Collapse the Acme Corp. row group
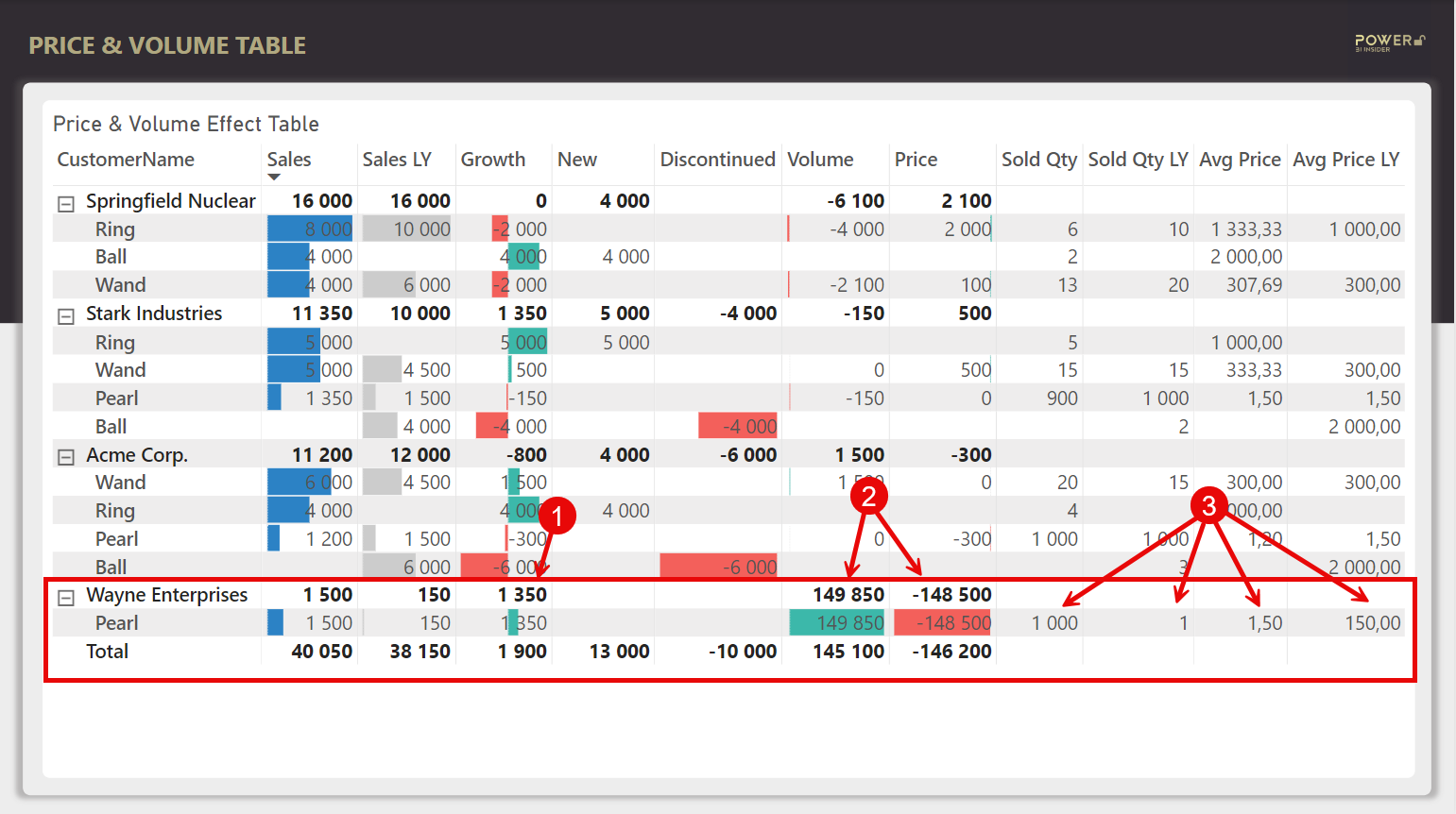1456x814 pixels. coord(66,457)
